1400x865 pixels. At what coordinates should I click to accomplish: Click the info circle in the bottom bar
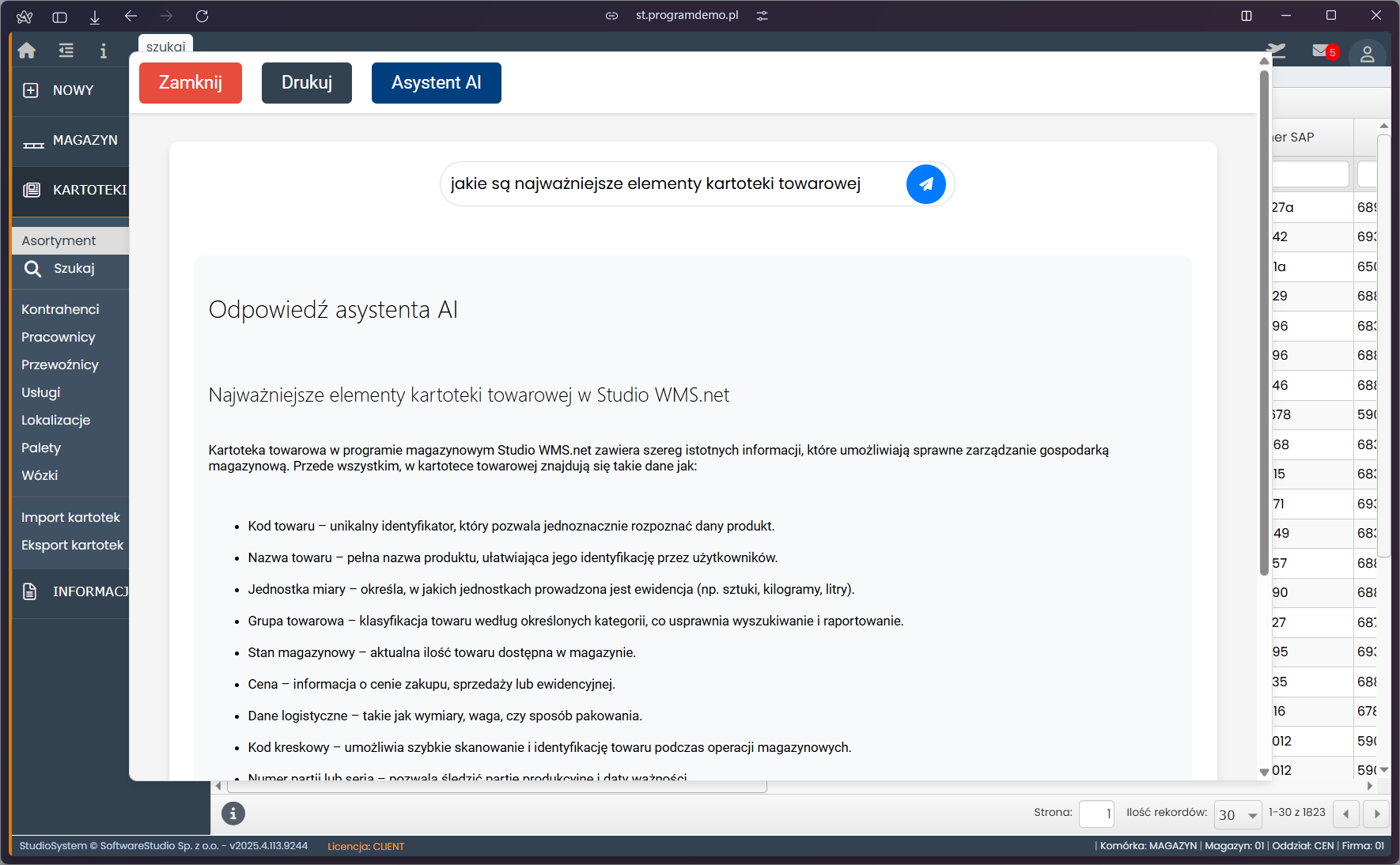(x=233, y=814)
